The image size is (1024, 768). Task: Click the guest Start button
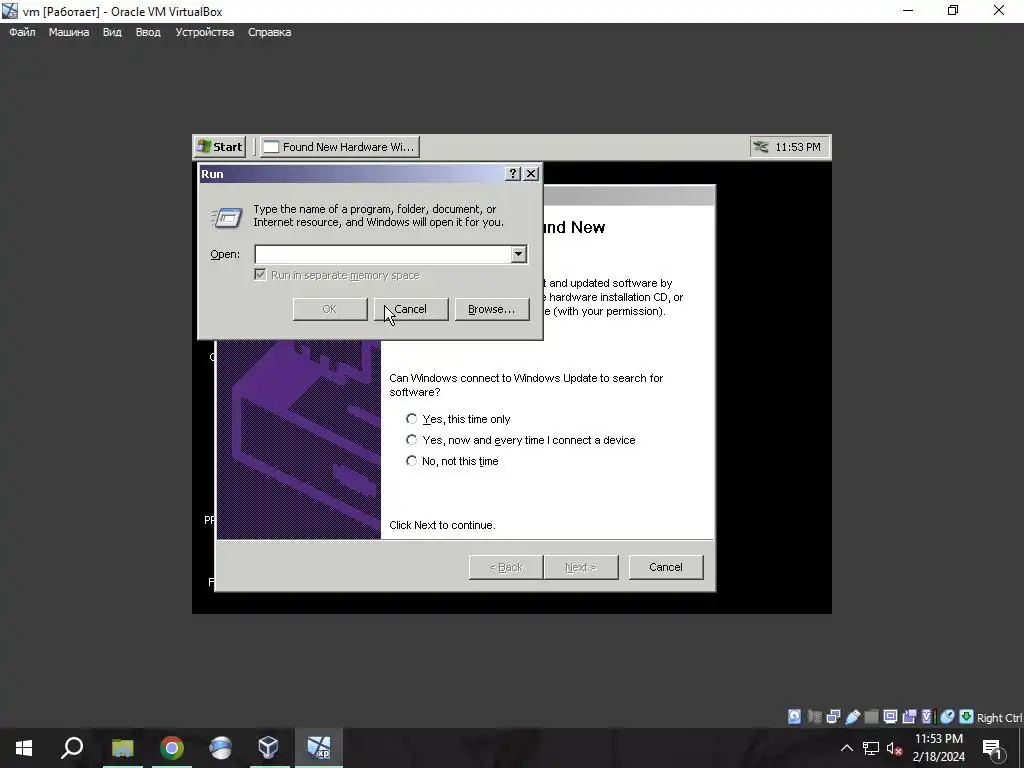[x=220, y=147]
